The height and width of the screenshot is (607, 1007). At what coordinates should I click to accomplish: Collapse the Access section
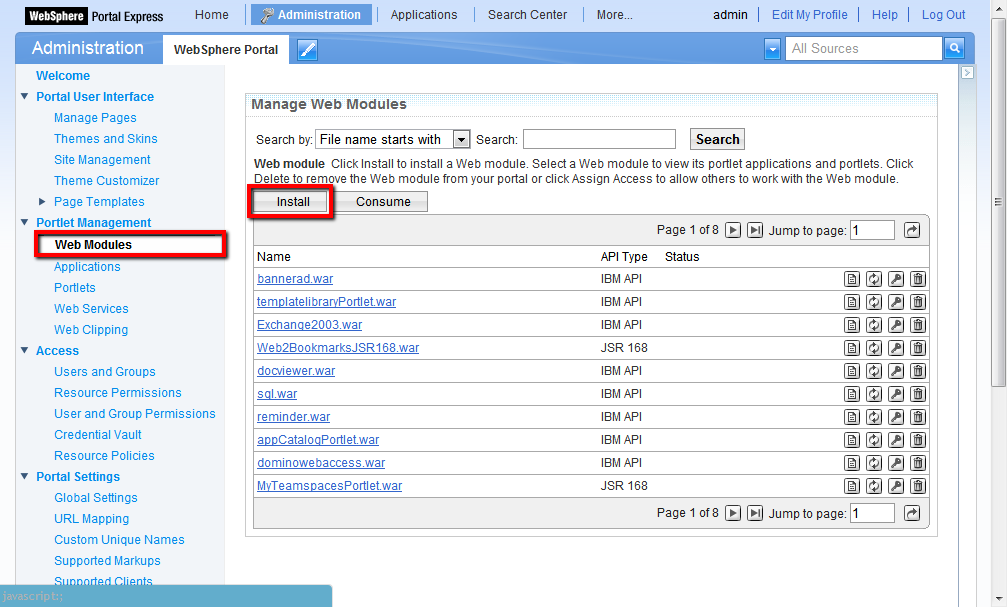(x=24, y=350)
